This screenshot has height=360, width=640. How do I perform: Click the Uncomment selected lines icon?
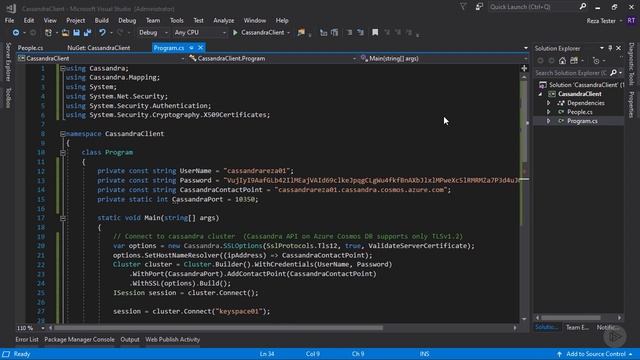pos(360,33)
